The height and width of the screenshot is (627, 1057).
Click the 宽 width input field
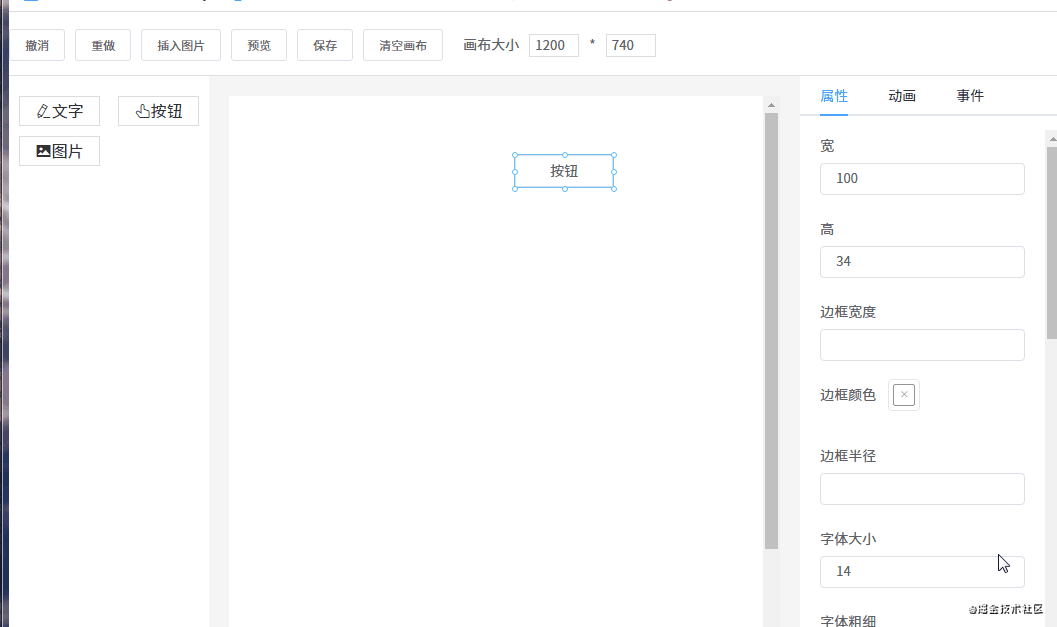coord(922,179)
